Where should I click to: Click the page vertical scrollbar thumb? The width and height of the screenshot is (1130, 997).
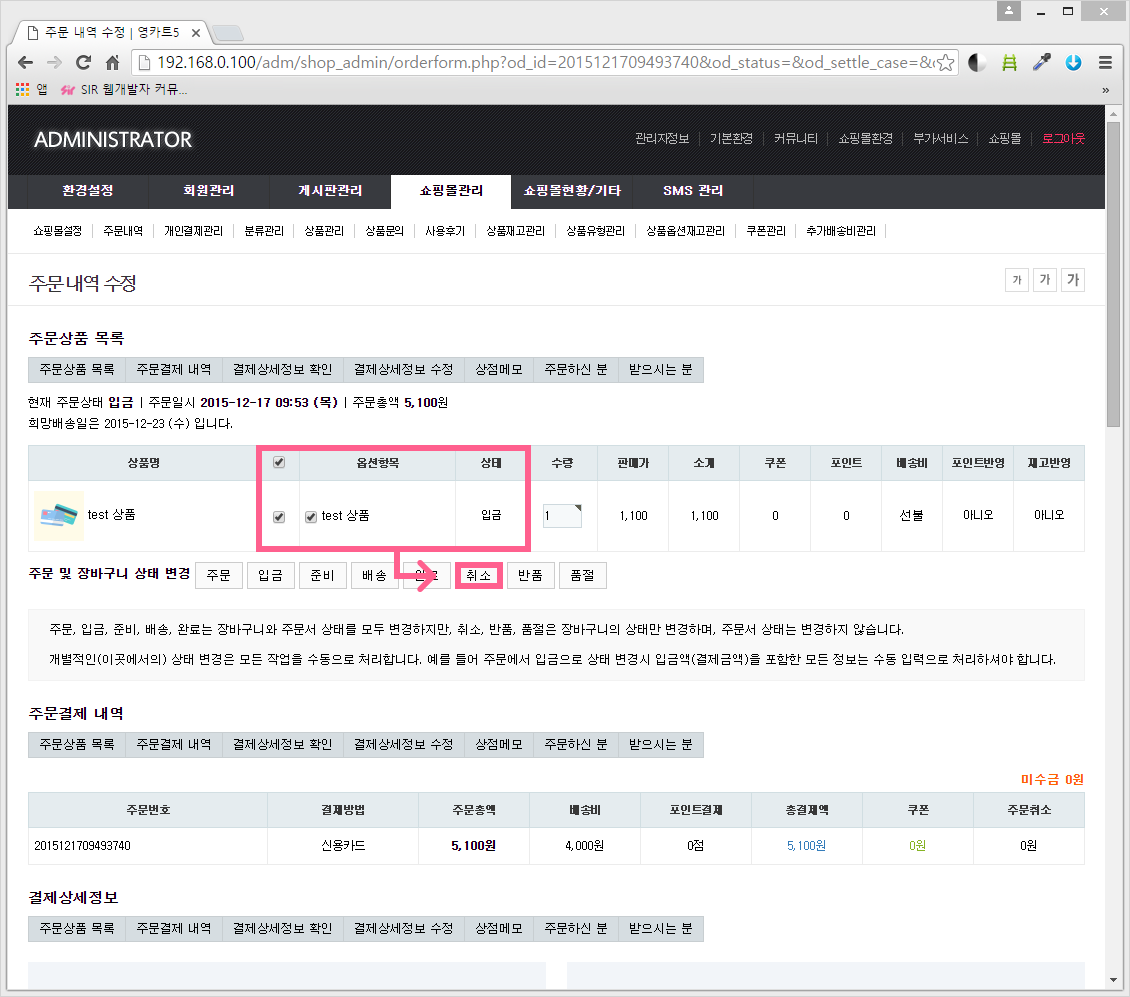pyautogui.click(x=1113, y=274)
